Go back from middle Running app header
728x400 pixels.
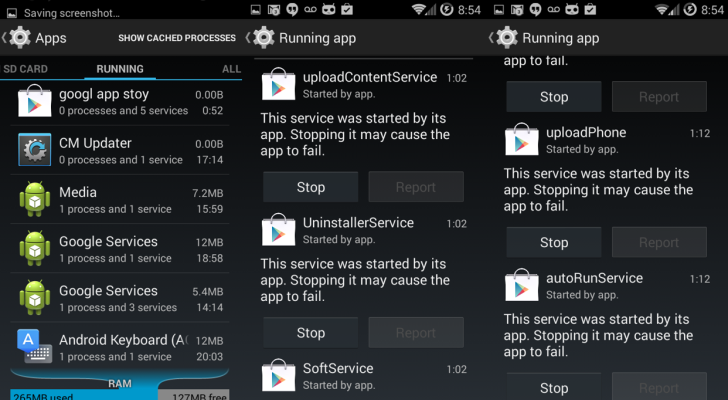tap(260, 38)
